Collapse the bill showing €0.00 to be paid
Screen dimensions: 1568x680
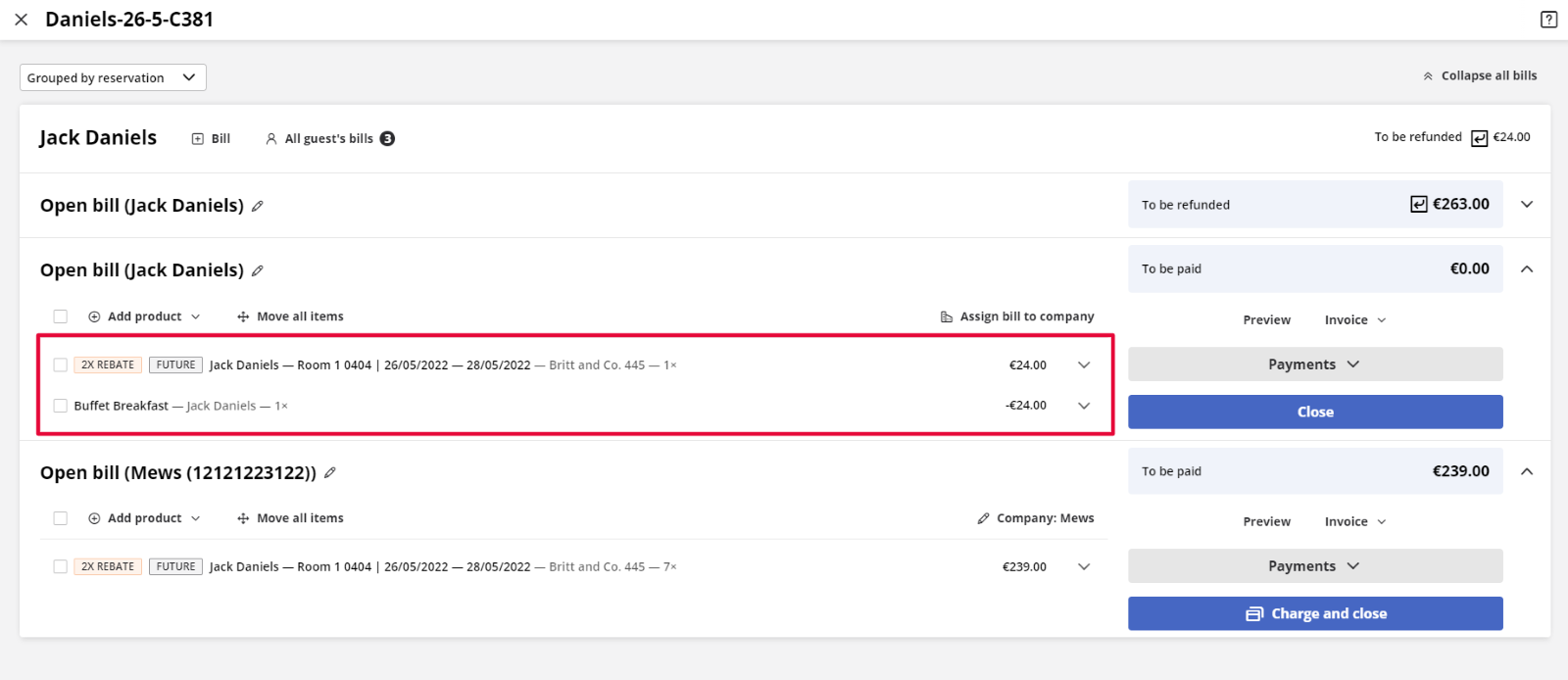point(1527,268)
